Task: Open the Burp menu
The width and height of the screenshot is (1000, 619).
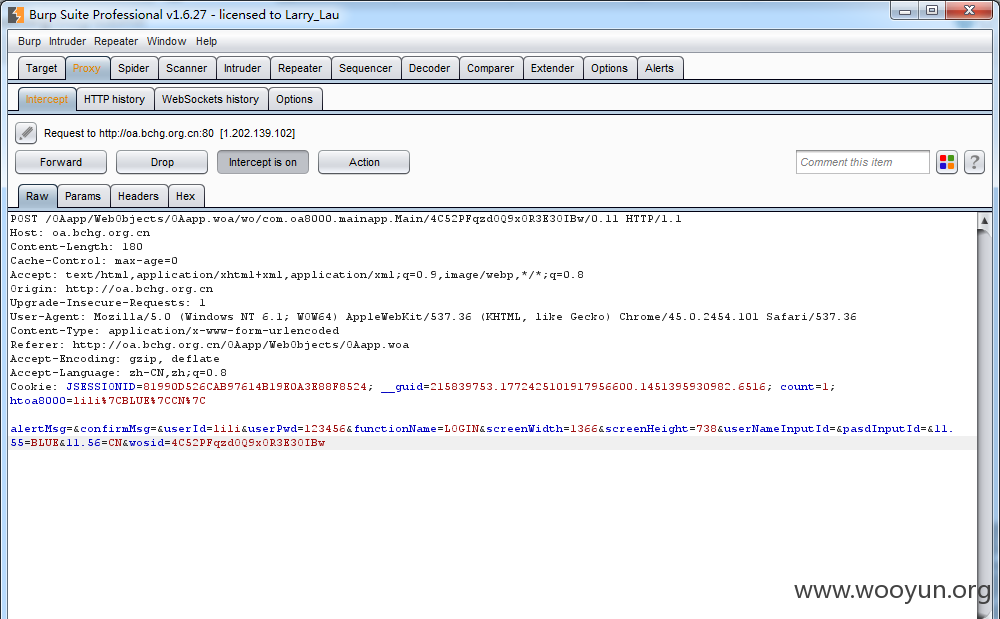Action: tap(29, 41)
